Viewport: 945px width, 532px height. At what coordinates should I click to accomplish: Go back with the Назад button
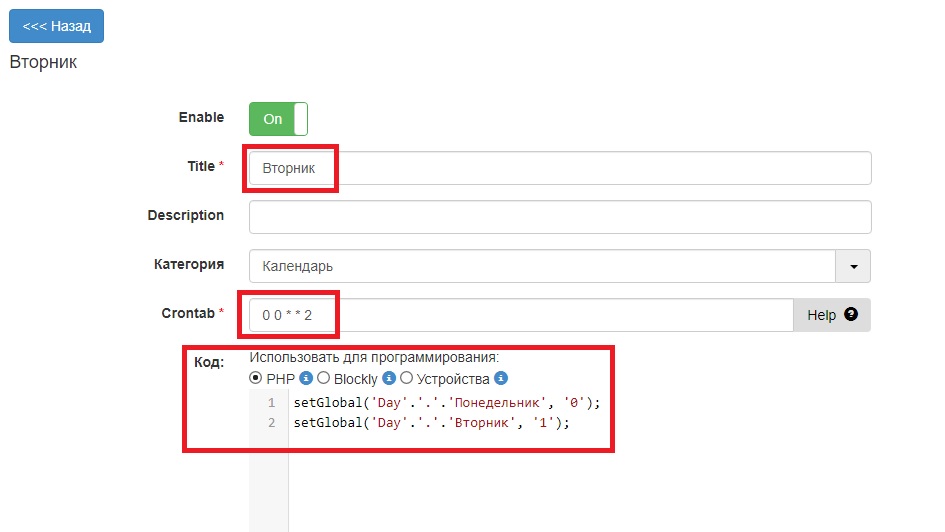[56, 26]
